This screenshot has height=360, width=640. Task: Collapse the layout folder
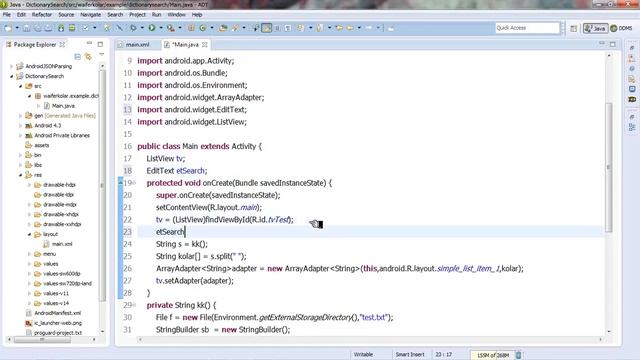[29, 234]
